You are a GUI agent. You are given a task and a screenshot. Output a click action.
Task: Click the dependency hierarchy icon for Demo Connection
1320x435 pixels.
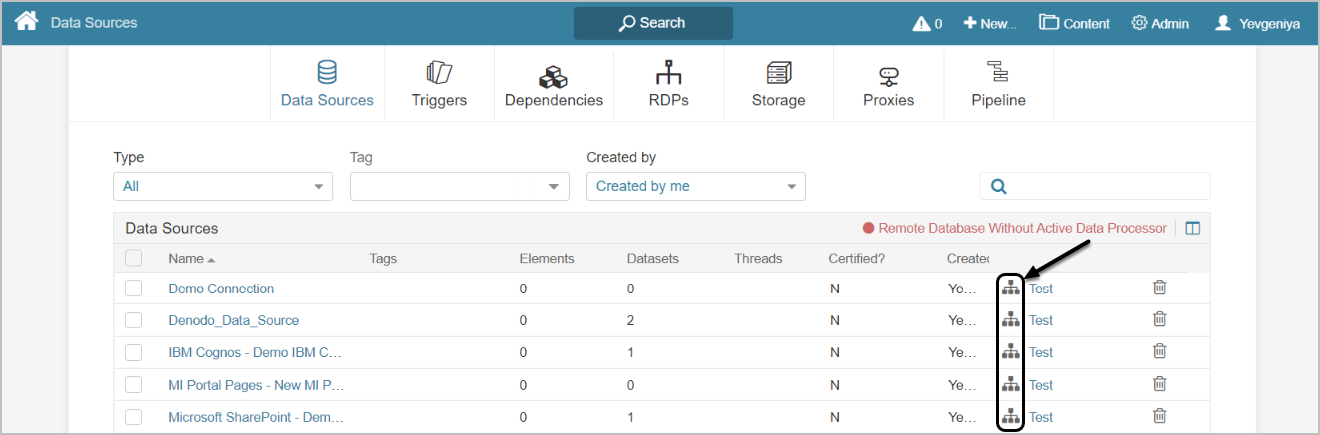click(x=1011, y=288)
